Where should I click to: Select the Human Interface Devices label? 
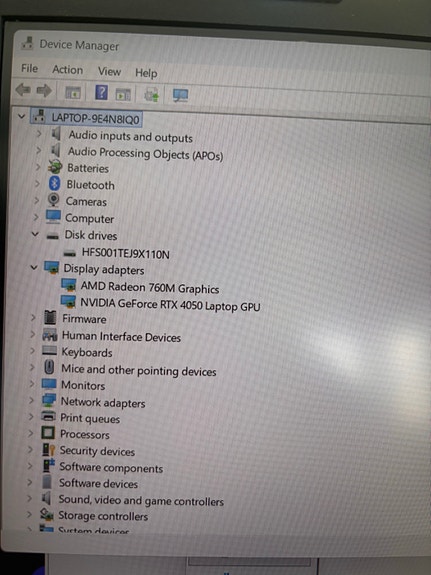pyautogui.click(x=121, y=337)
